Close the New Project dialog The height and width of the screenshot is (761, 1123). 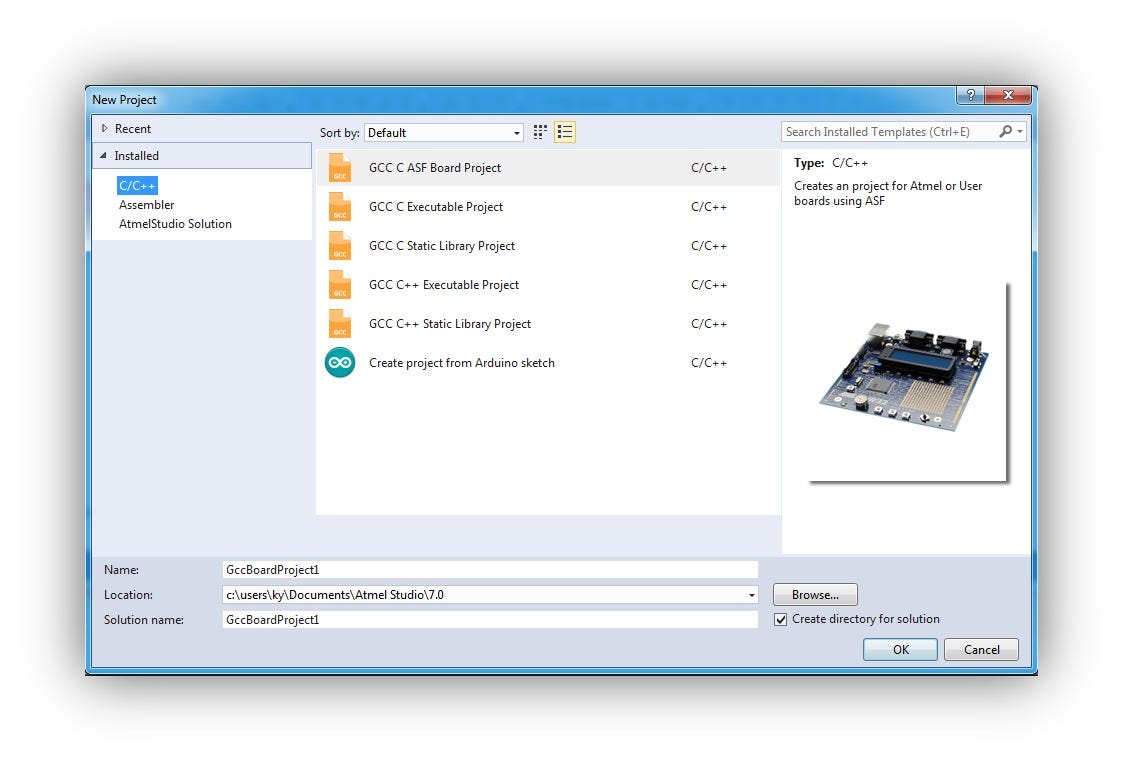(1008, 95)
